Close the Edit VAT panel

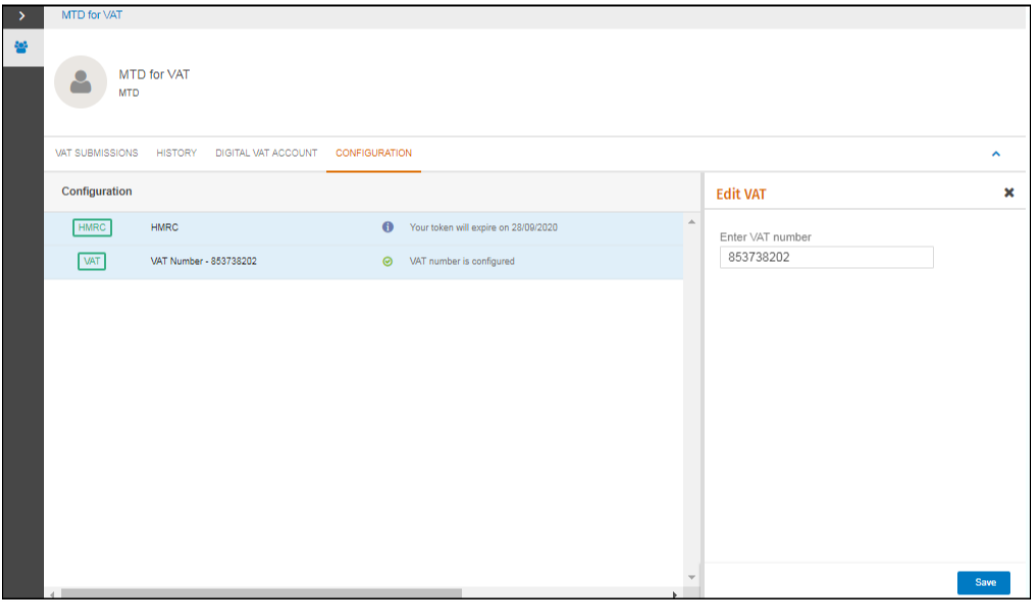click(1009, 192)
